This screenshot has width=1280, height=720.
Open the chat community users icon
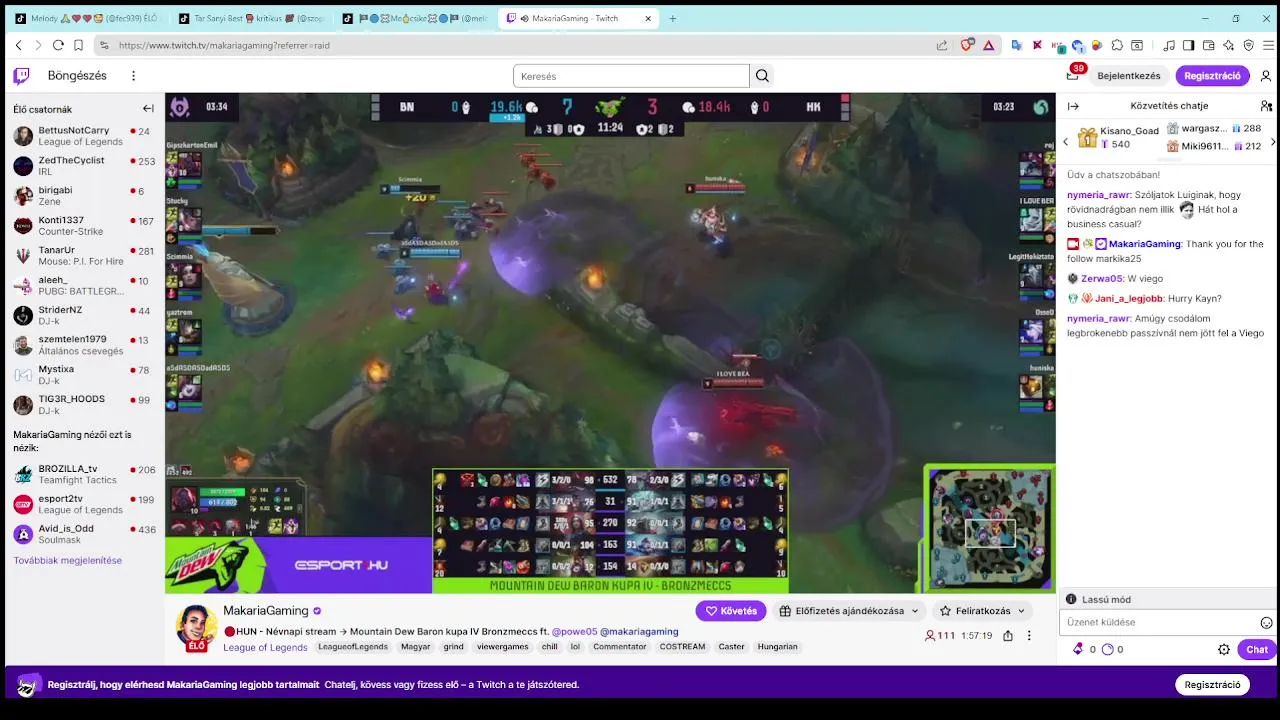[x=1266, y=106]
